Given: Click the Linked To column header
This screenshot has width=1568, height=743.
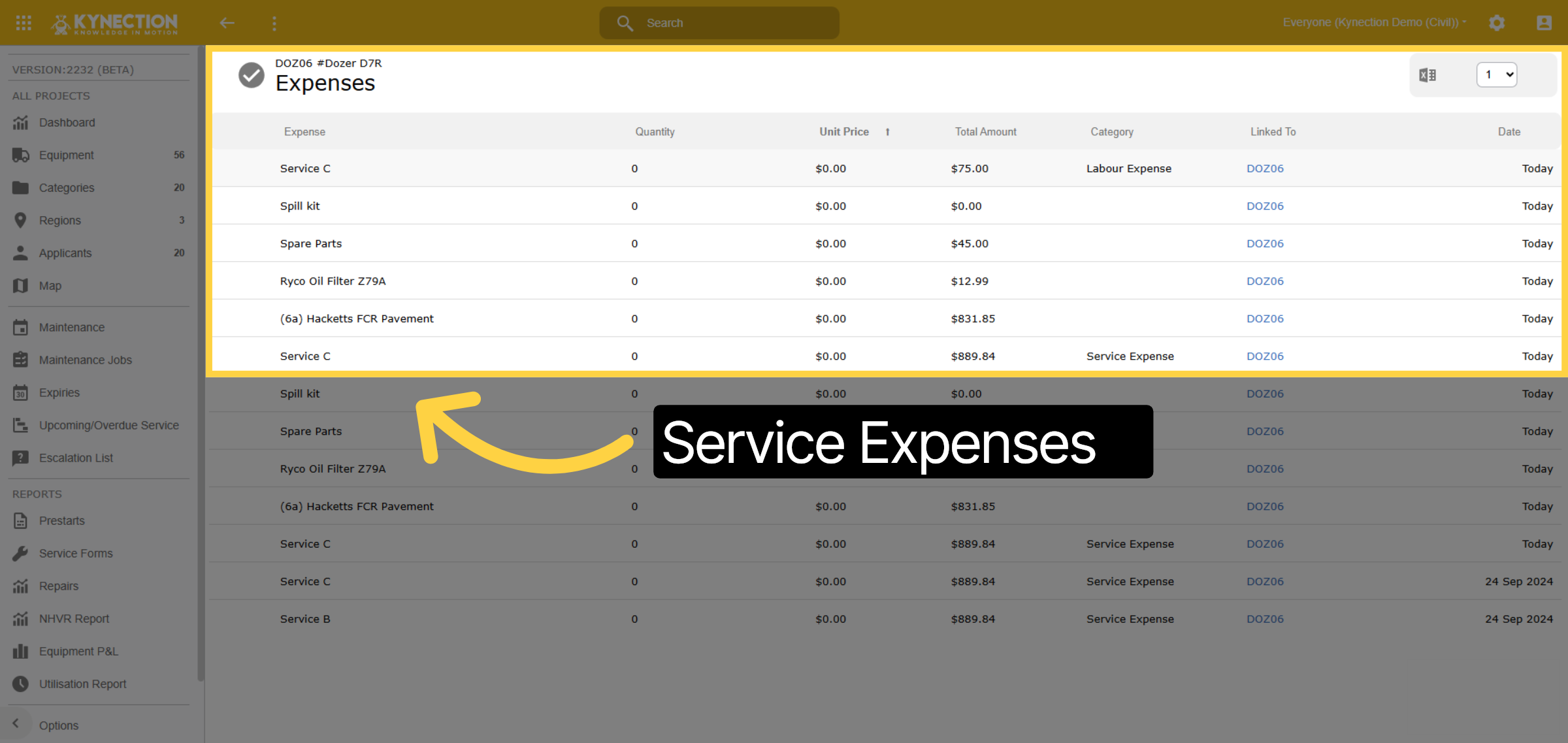Looking at the screenshot, I should (x=1273, y=132).
